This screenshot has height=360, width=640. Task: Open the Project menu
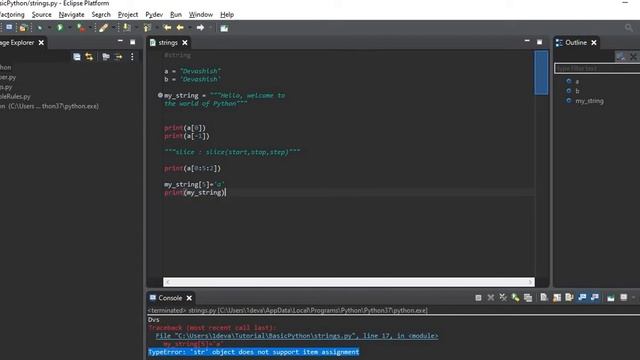coord(128,15)
